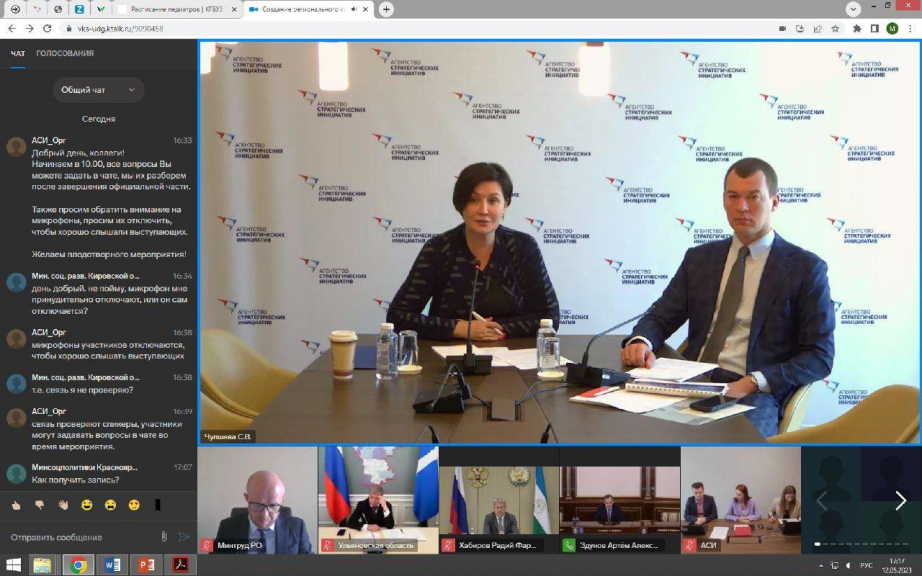Open the ГОЛОСОВАНИЯ tab
The width and height of the screenshot is (922, 576).
(65, 53)
